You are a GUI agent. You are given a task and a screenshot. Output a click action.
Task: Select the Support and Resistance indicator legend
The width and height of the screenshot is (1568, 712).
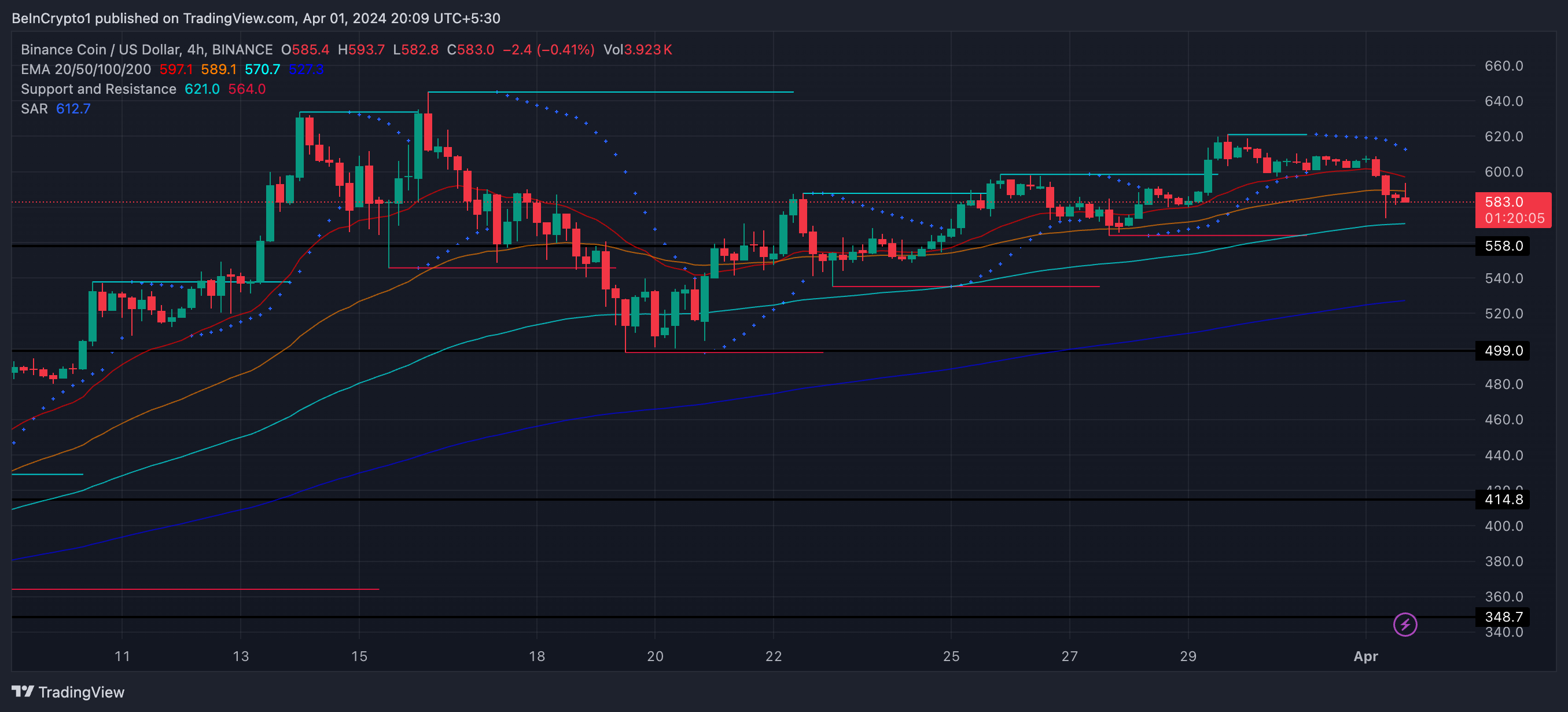(98, 89)
